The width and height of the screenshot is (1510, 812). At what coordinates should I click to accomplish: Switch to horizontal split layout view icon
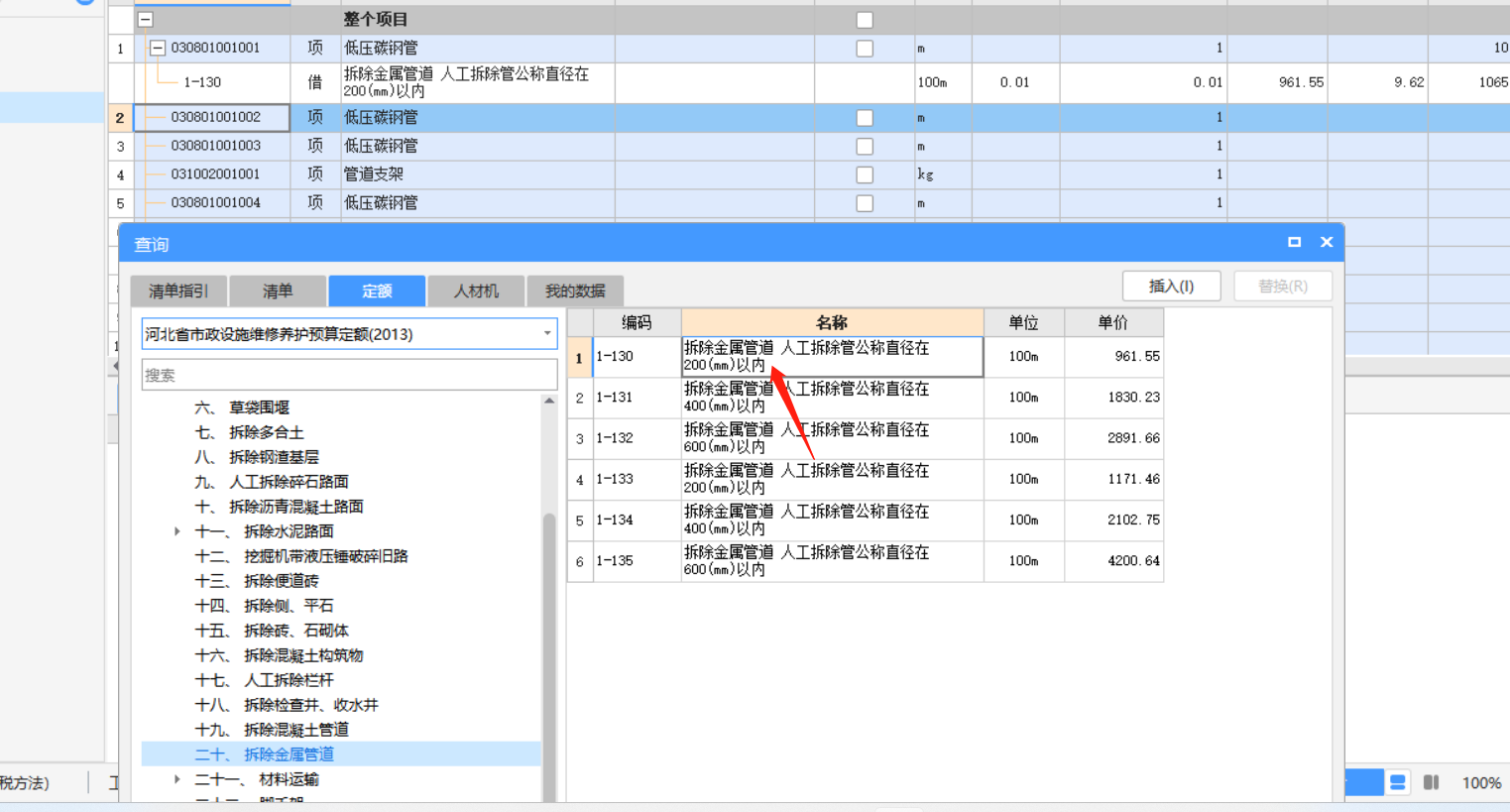pyautogui.click(x=1398, y=782)
